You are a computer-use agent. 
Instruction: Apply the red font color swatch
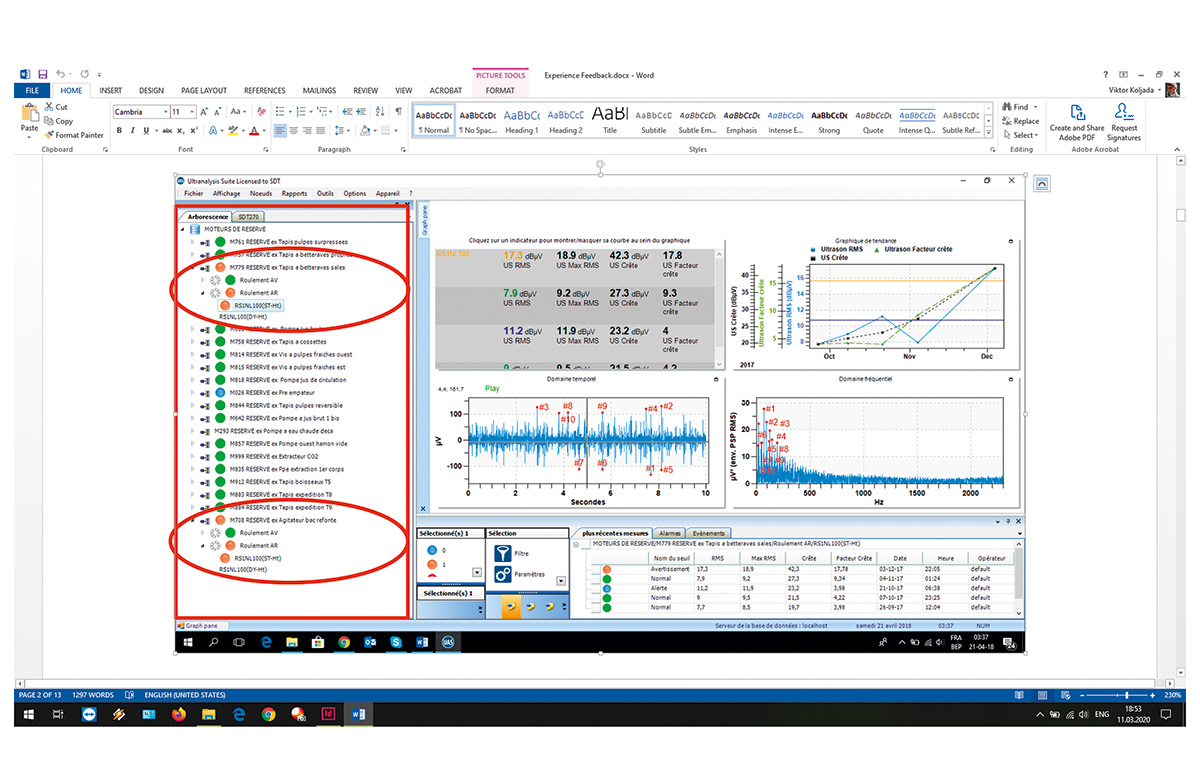coord(253,131)
